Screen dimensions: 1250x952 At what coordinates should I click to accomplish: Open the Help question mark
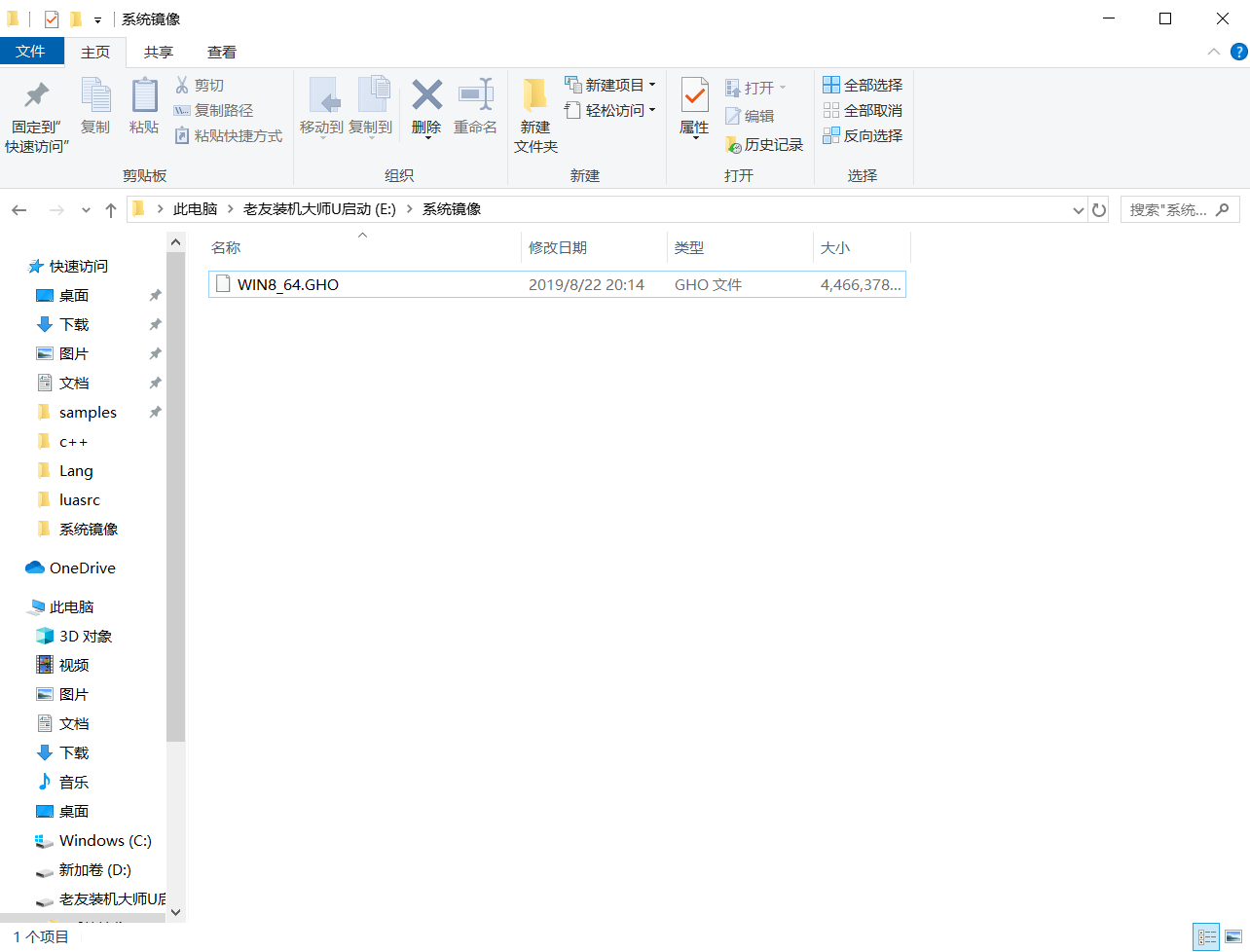click(x=1239, y=52)
